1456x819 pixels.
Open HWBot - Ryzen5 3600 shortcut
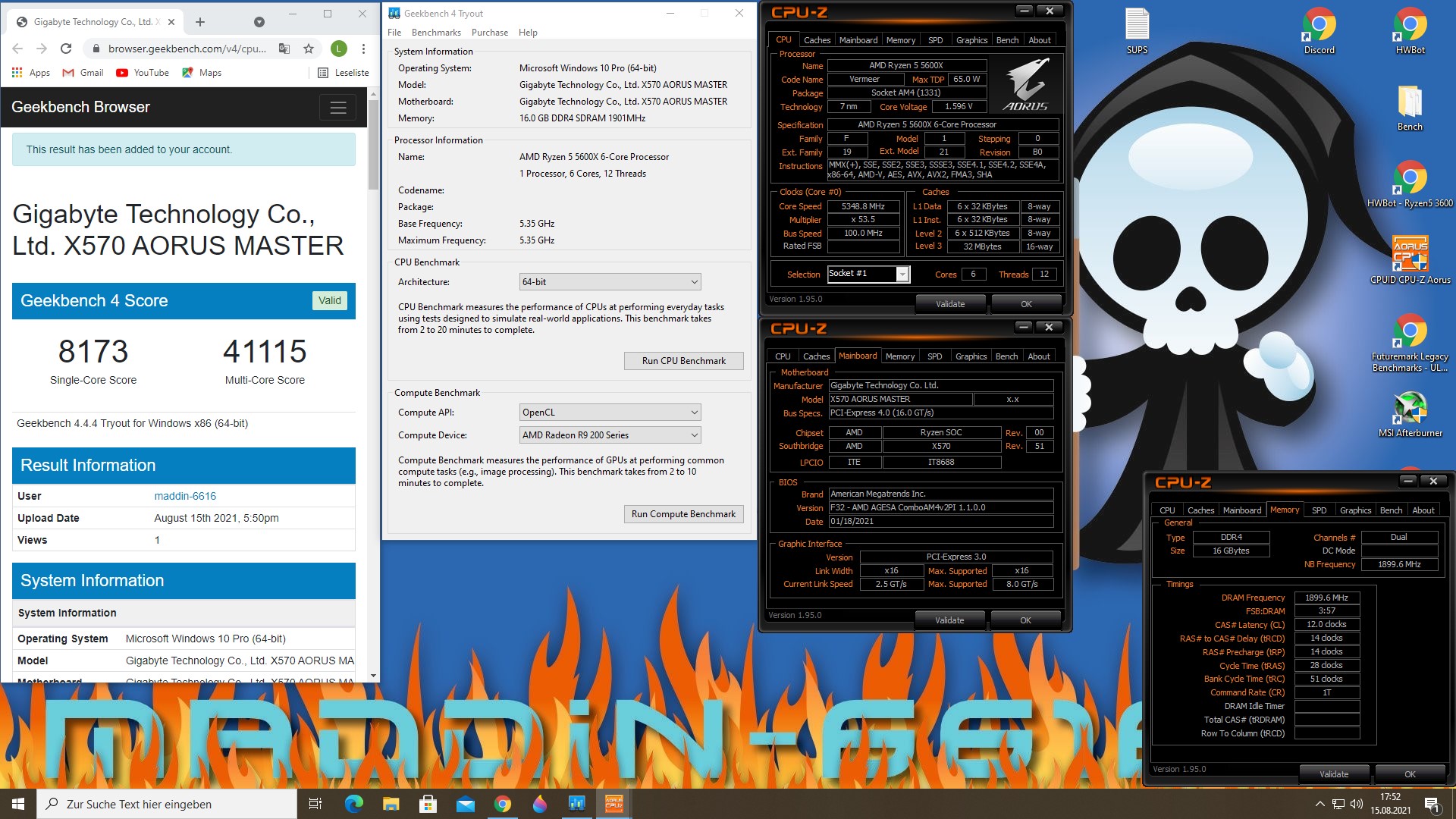click(x=1410, y=184)
